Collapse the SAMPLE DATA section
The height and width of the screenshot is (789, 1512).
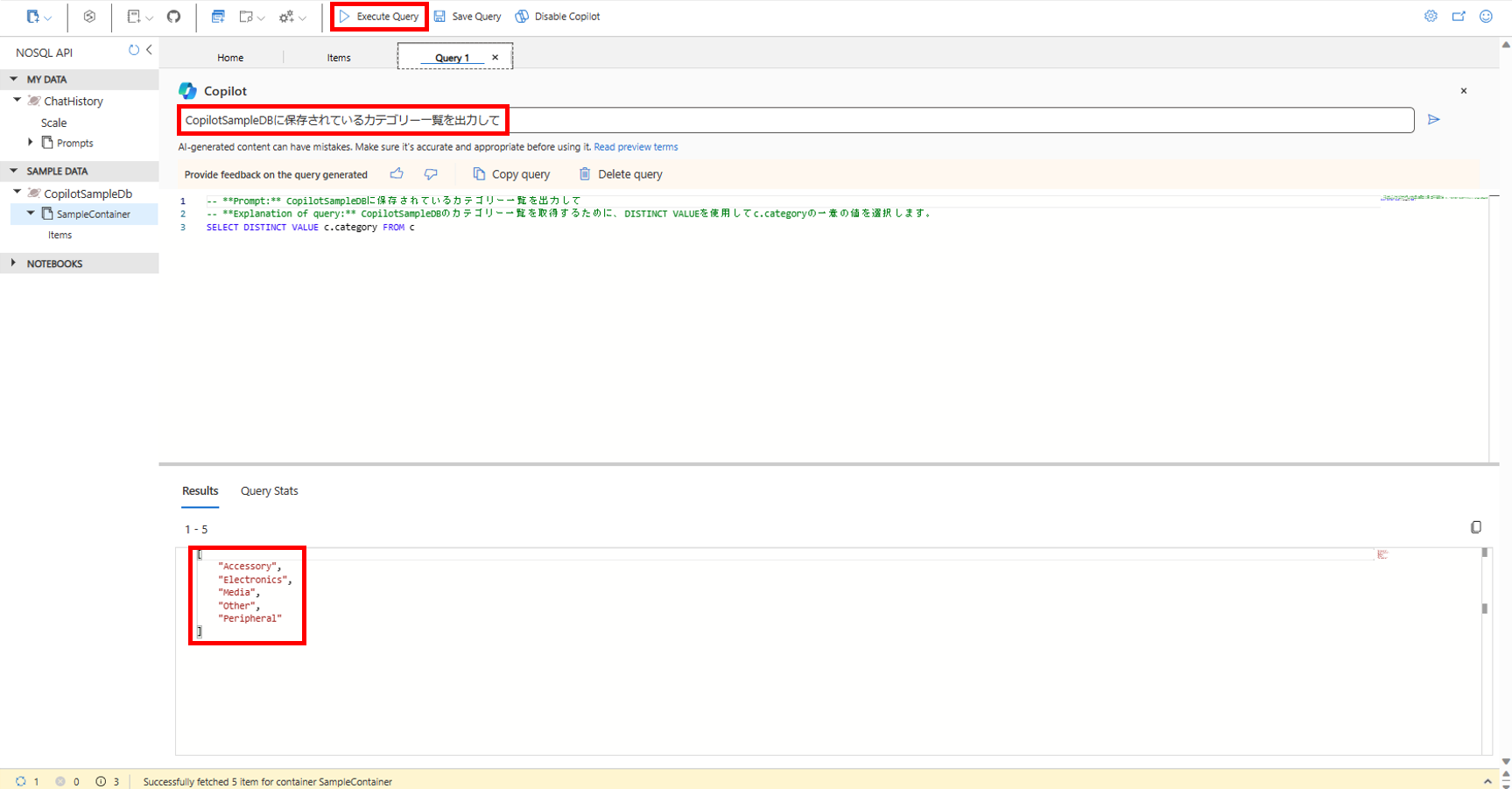click(14, 171)
